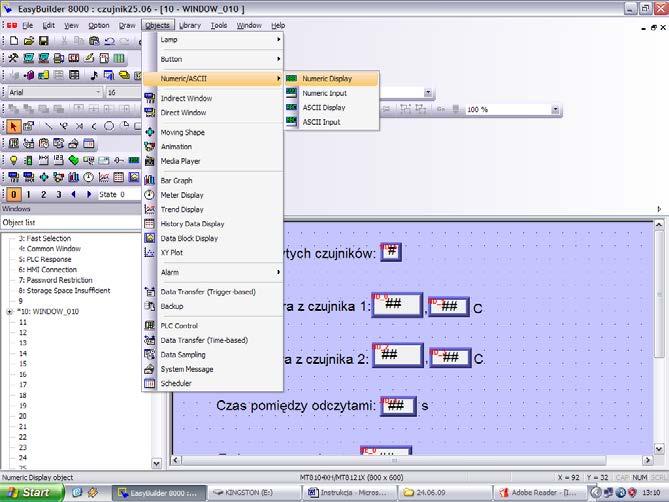This screenshot has height=502, width=669.
Task: Click the green diamond toolbar icon
Action: click(x=73, y=160)
